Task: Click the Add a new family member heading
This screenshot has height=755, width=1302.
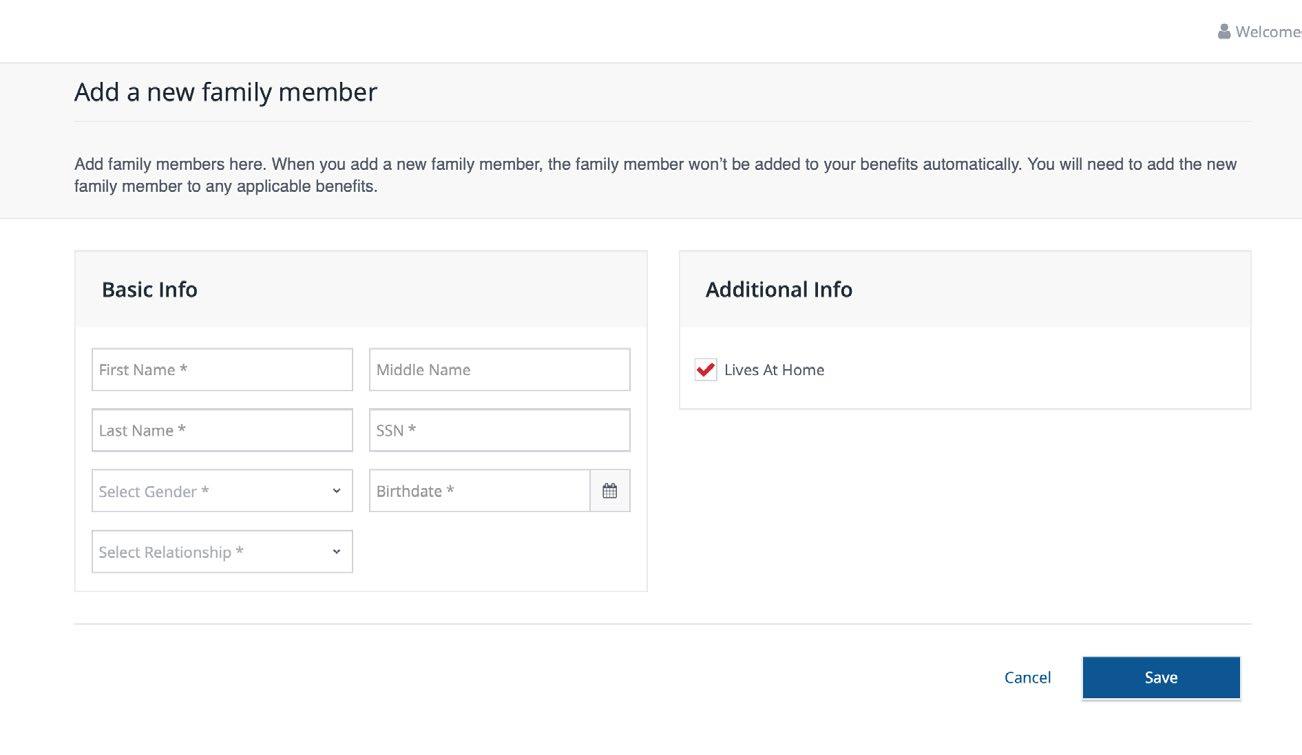Action: 225,92
